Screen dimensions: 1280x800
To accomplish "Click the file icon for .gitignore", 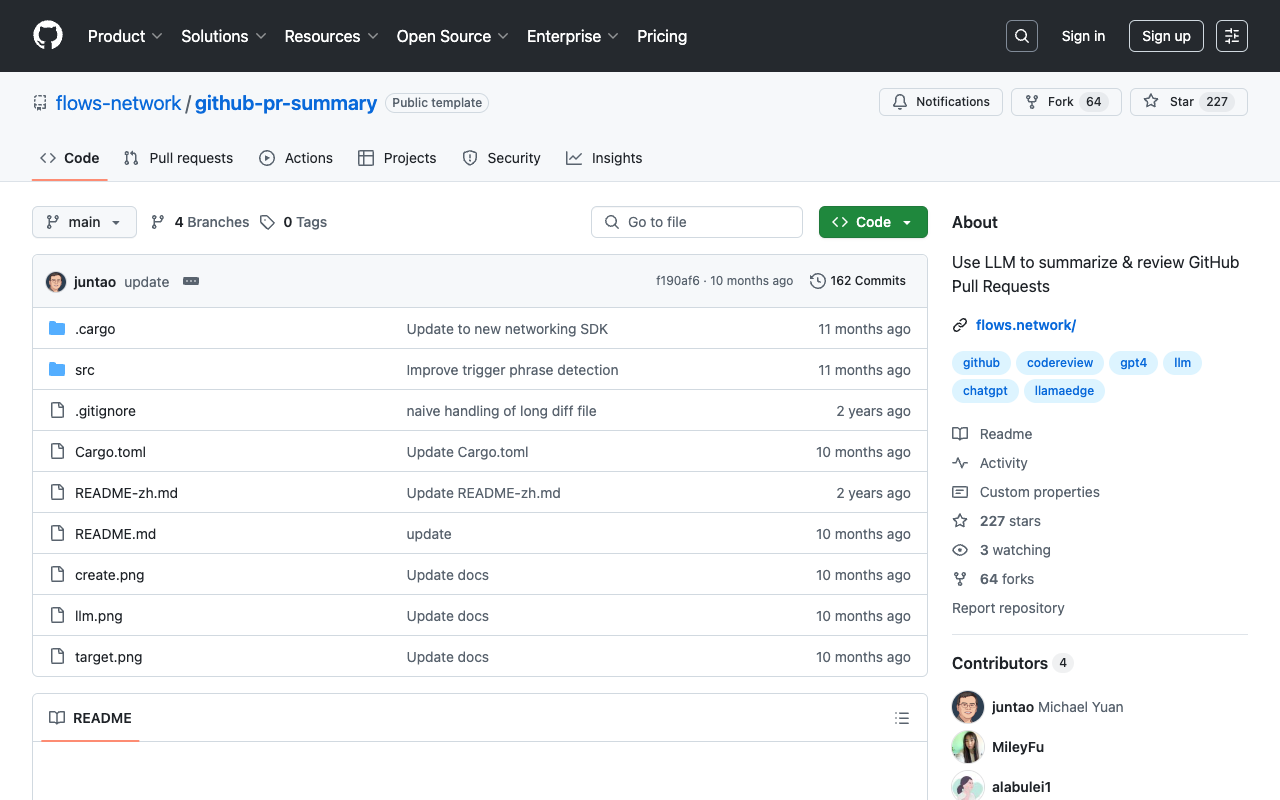I will [57, 411].
